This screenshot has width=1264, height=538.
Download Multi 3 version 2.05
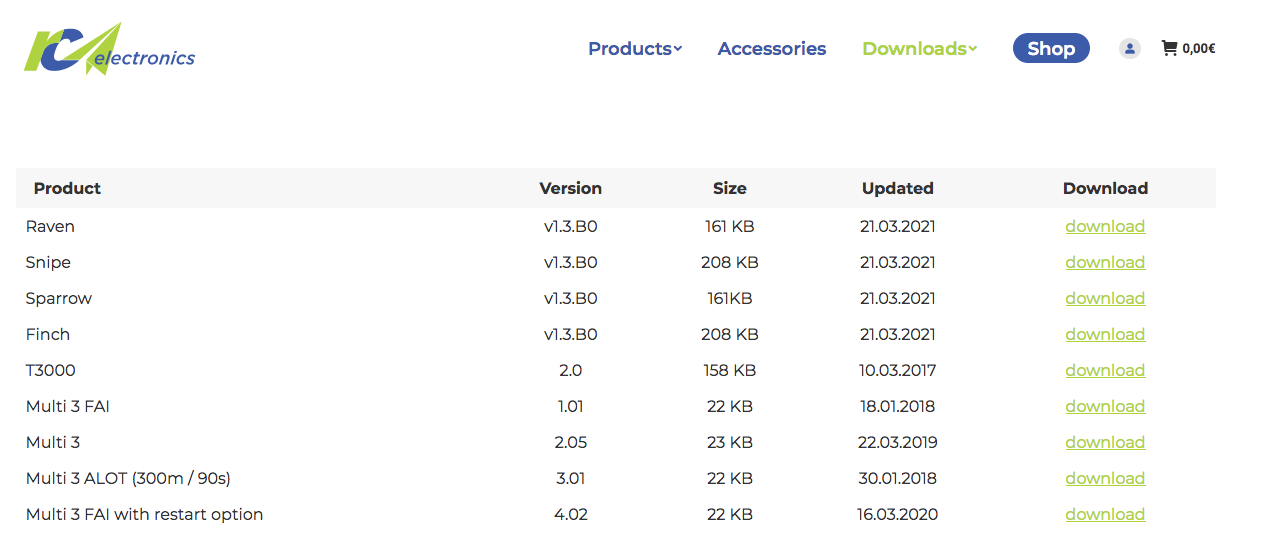[1104, 442]
